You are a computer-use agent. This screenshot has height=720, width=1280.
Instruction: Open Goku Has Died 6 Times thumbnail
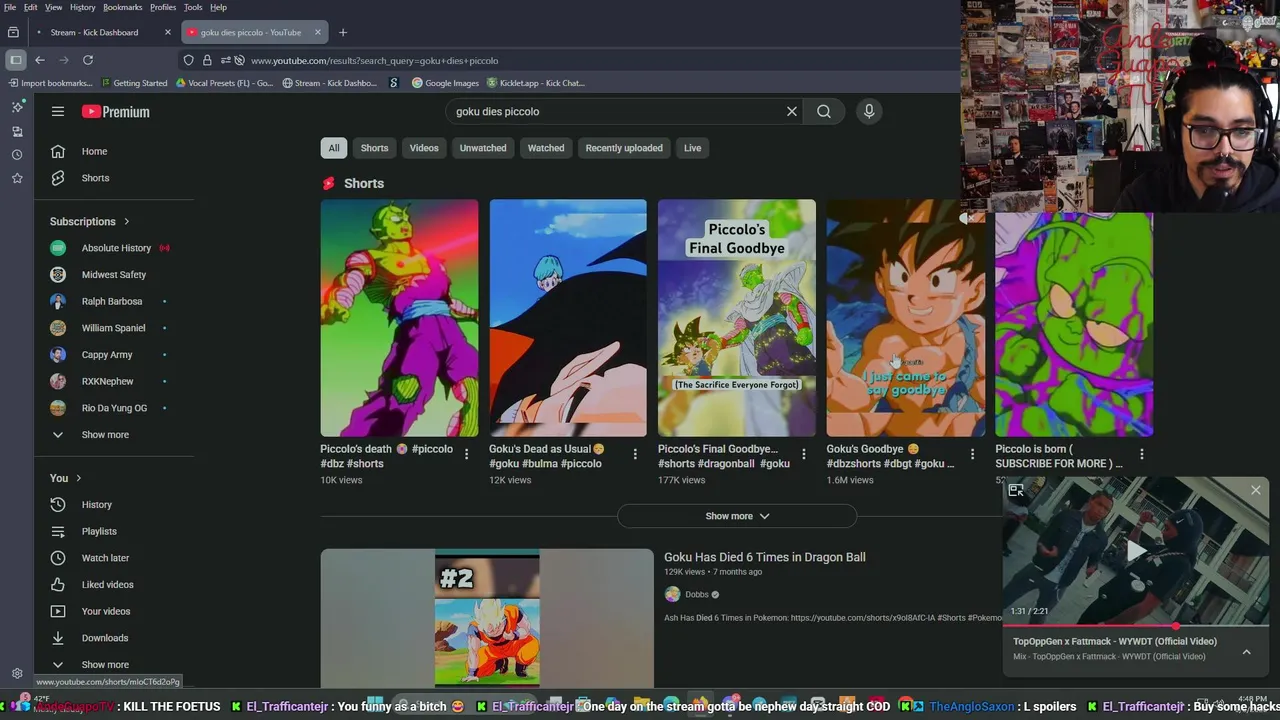click(487, 618)
